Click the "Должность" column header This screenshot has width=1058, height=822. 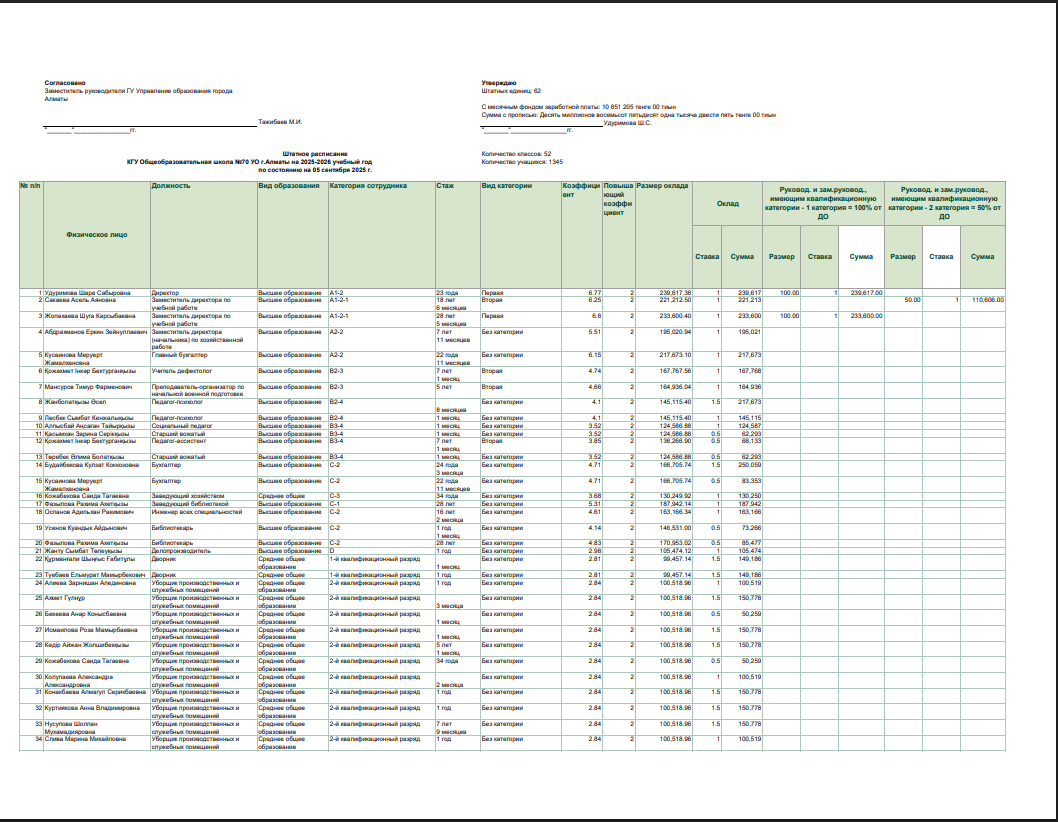pyautogui.click(x=170, y=186)
